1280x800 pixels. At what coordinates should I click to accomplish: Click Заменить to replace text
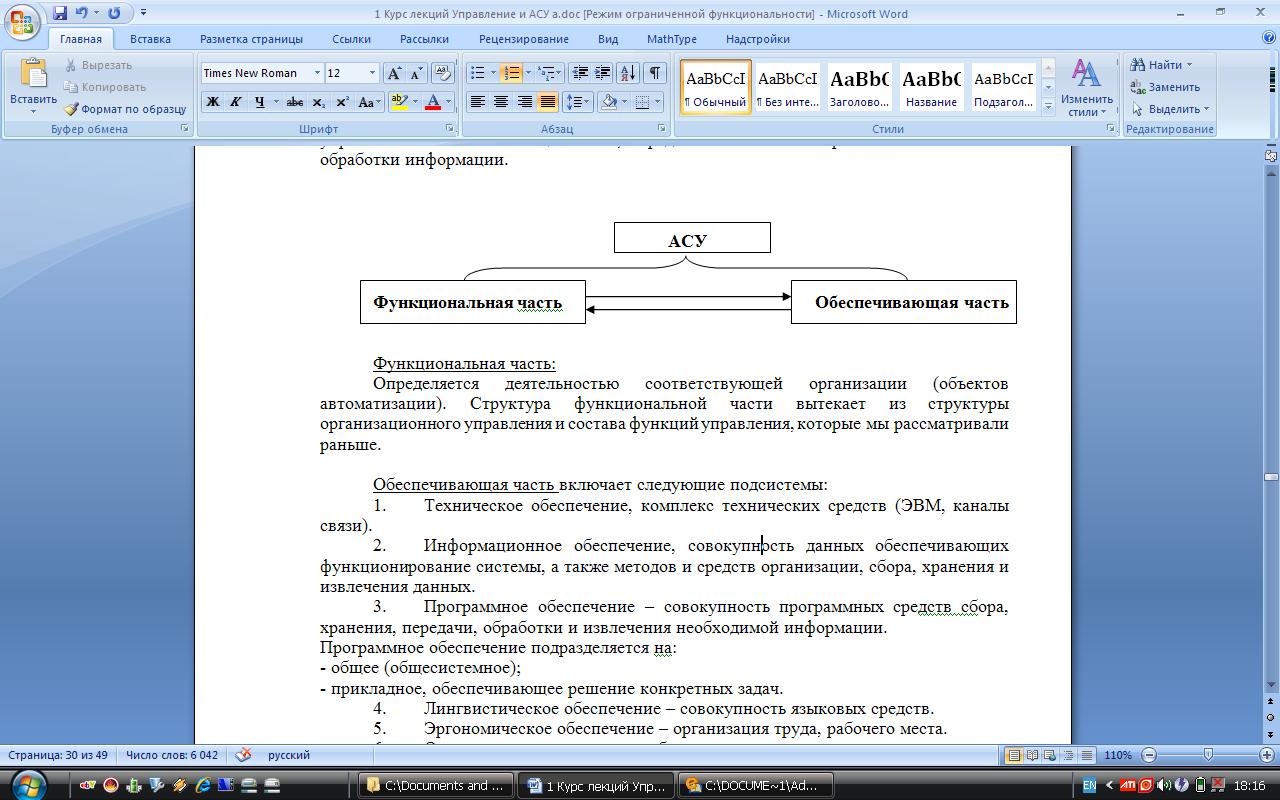1166,87
